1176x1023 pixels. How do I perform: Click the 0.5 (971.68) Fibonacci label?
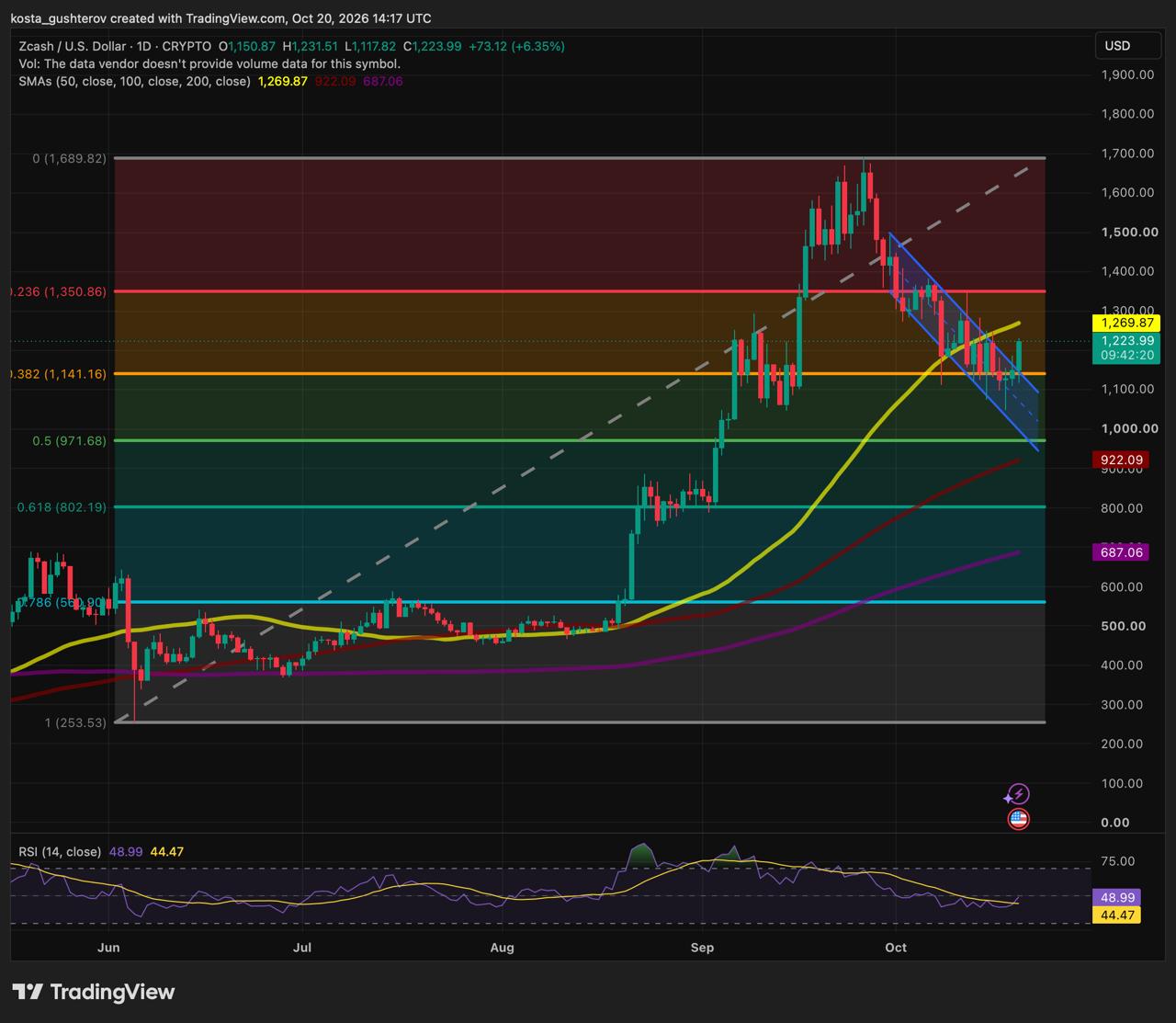pos(71,441)
